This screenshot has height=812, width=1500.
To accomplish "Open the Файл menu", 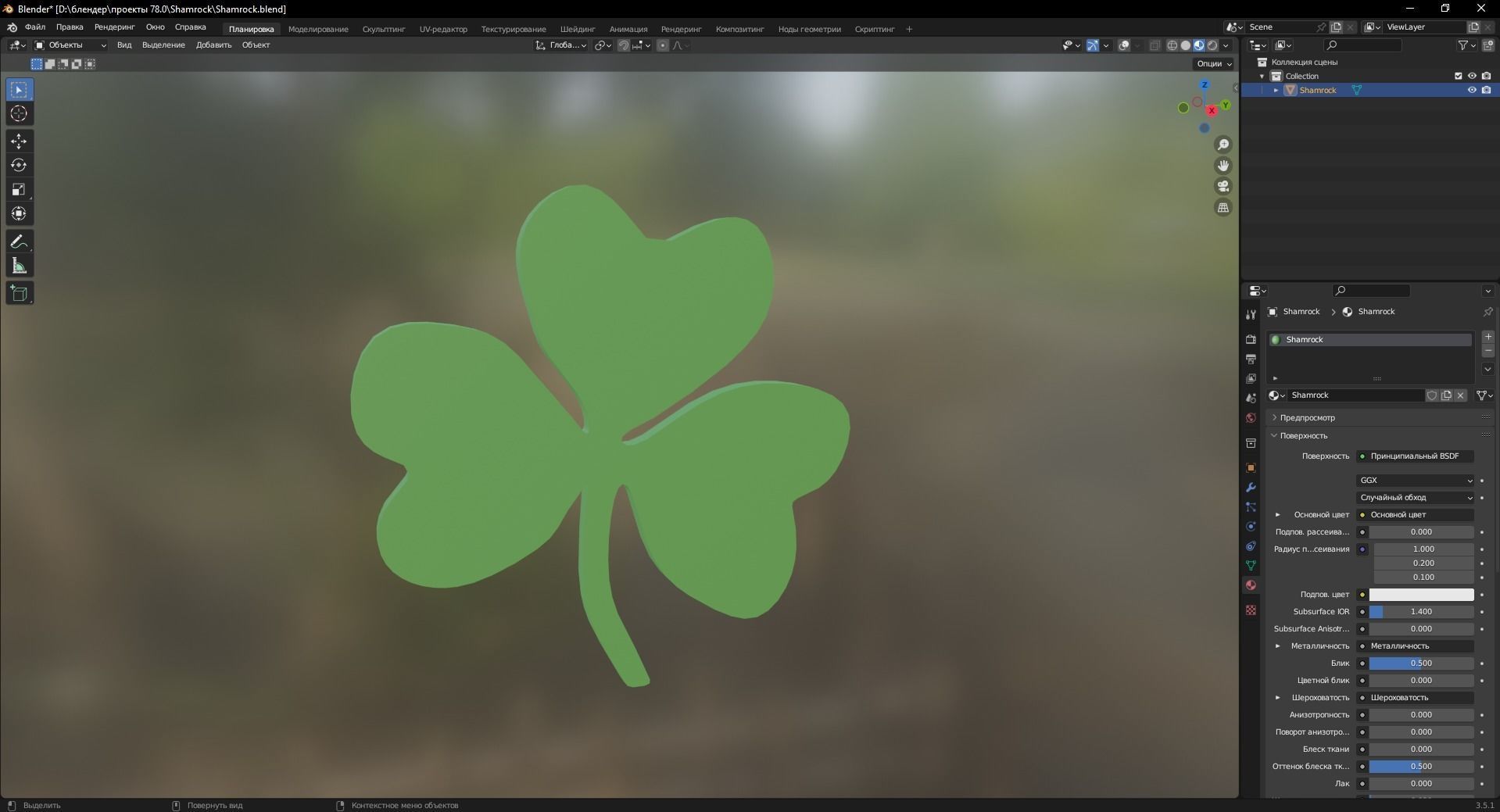I will 35,27.
